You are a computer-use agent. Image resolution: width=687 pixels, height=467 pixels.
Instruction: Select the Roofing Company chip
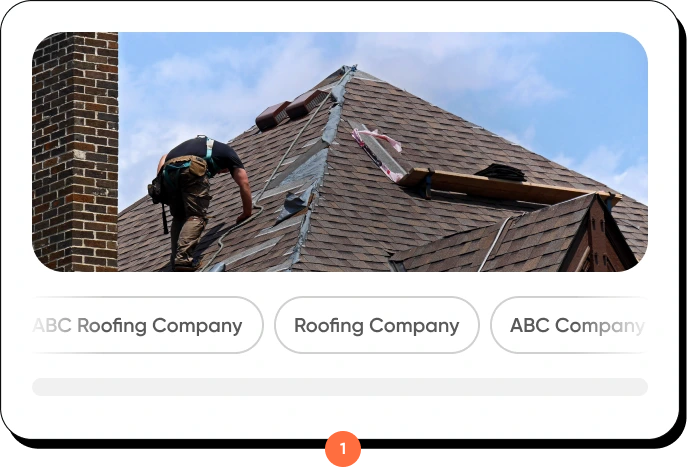pos(377,325)
